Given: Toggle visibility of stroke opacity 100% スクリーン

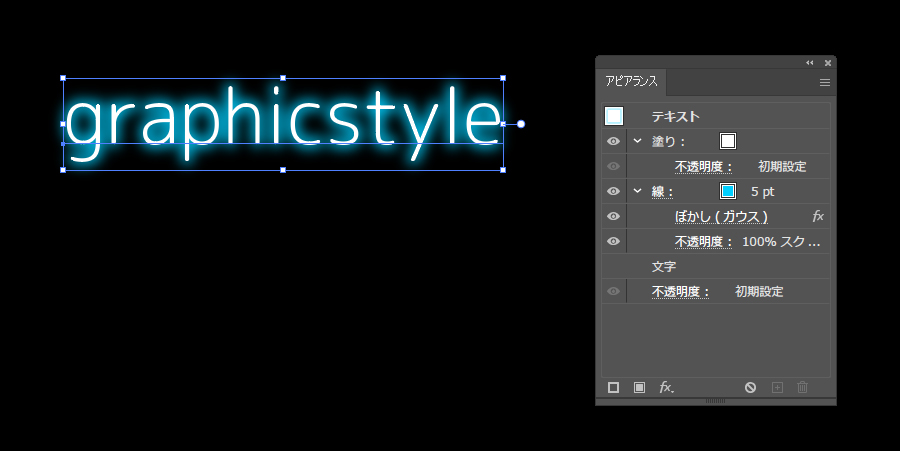Looking at the screenshot, I should 613,241.
